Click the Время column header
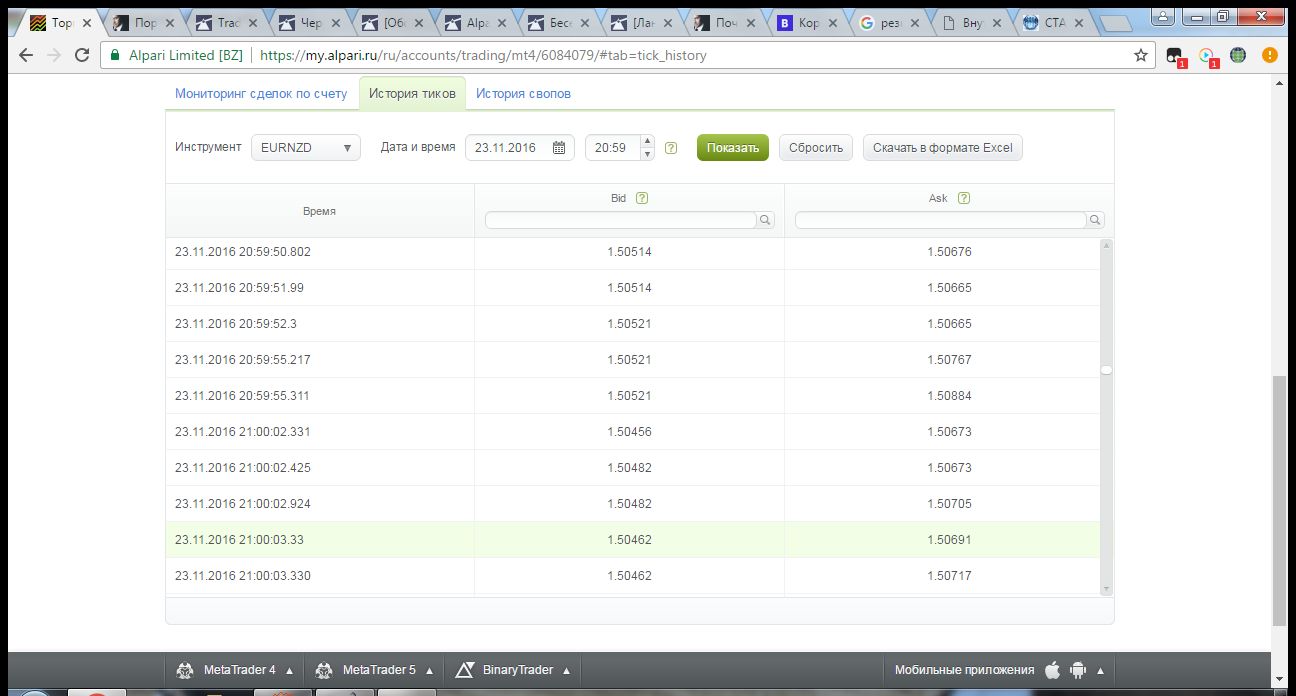This screenshot has width=1296, height=696. click(x=320, y=211)
